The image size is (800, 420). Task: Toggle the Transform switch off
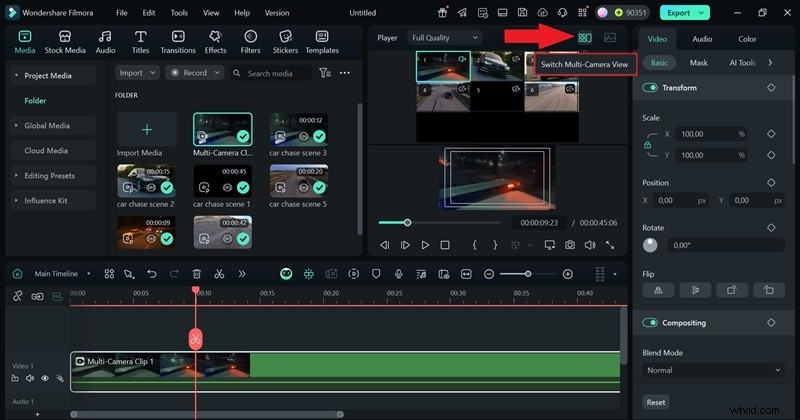pos(650,88)
